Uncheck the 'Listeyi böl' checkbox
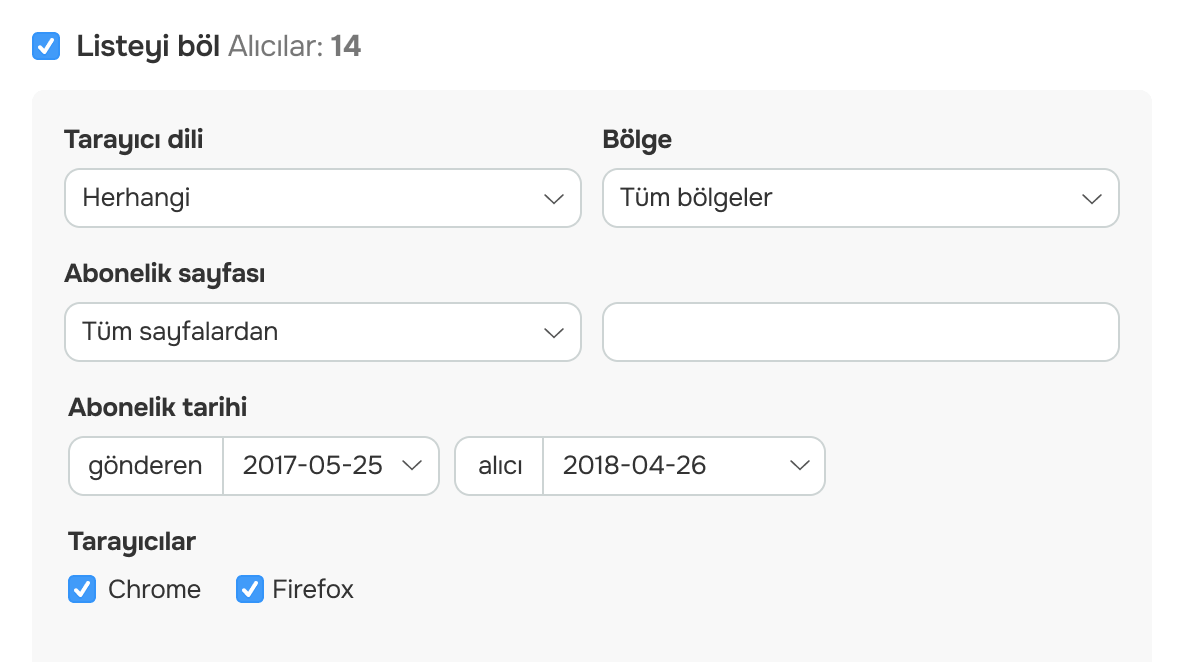Screen dimensions: 1184x662 tap(46, 46)
